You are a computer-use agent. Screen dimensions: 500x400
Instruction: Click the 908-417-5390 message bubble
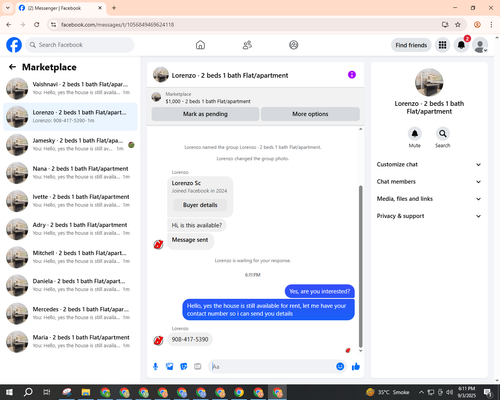tap(190, 339)
